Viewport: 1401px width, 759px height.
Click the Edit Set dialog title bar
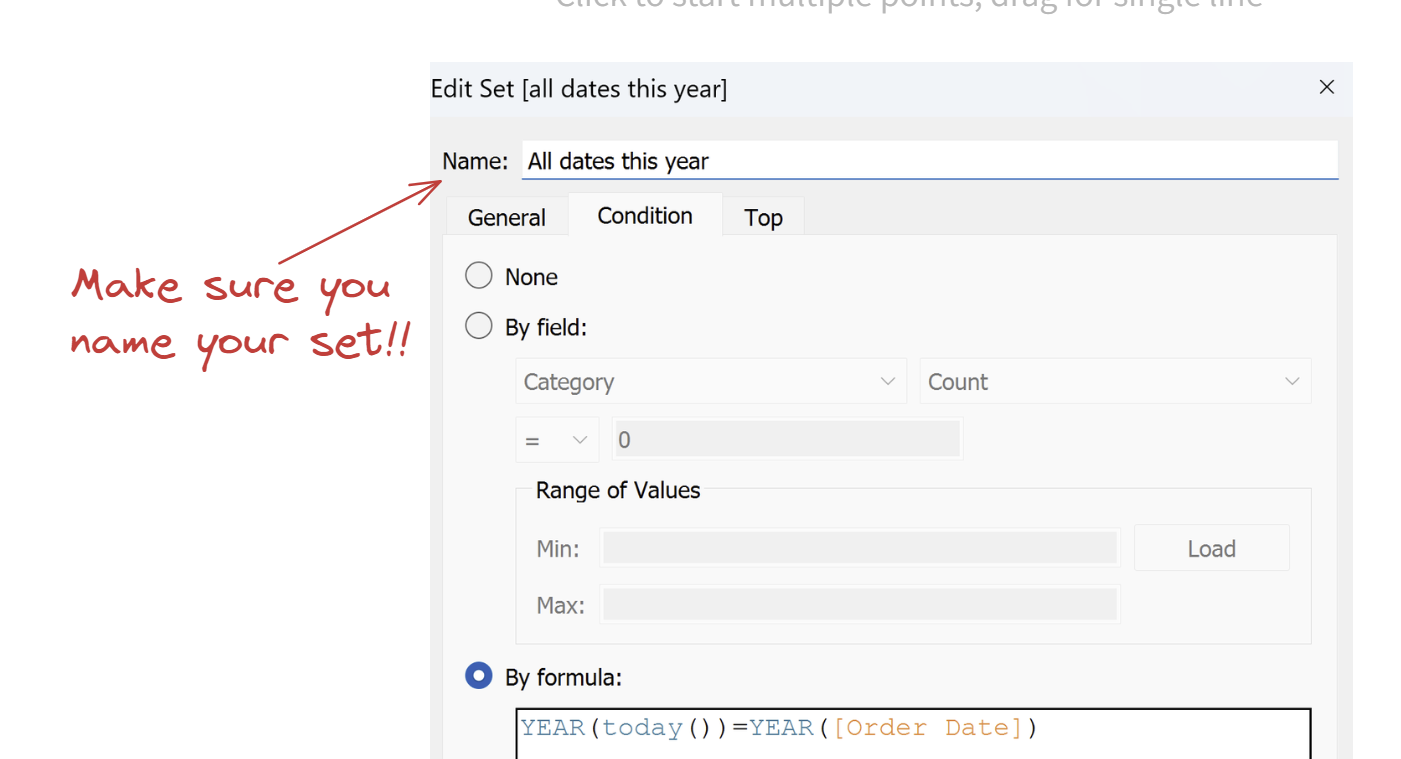(x=800, y=89)
